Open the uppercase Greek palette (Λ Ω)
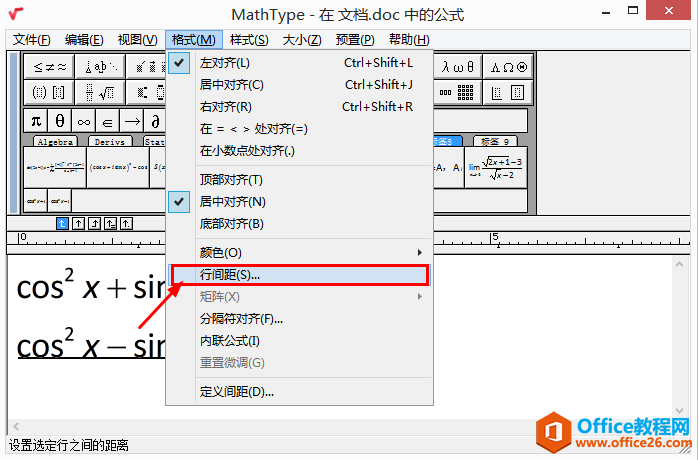 508,67
